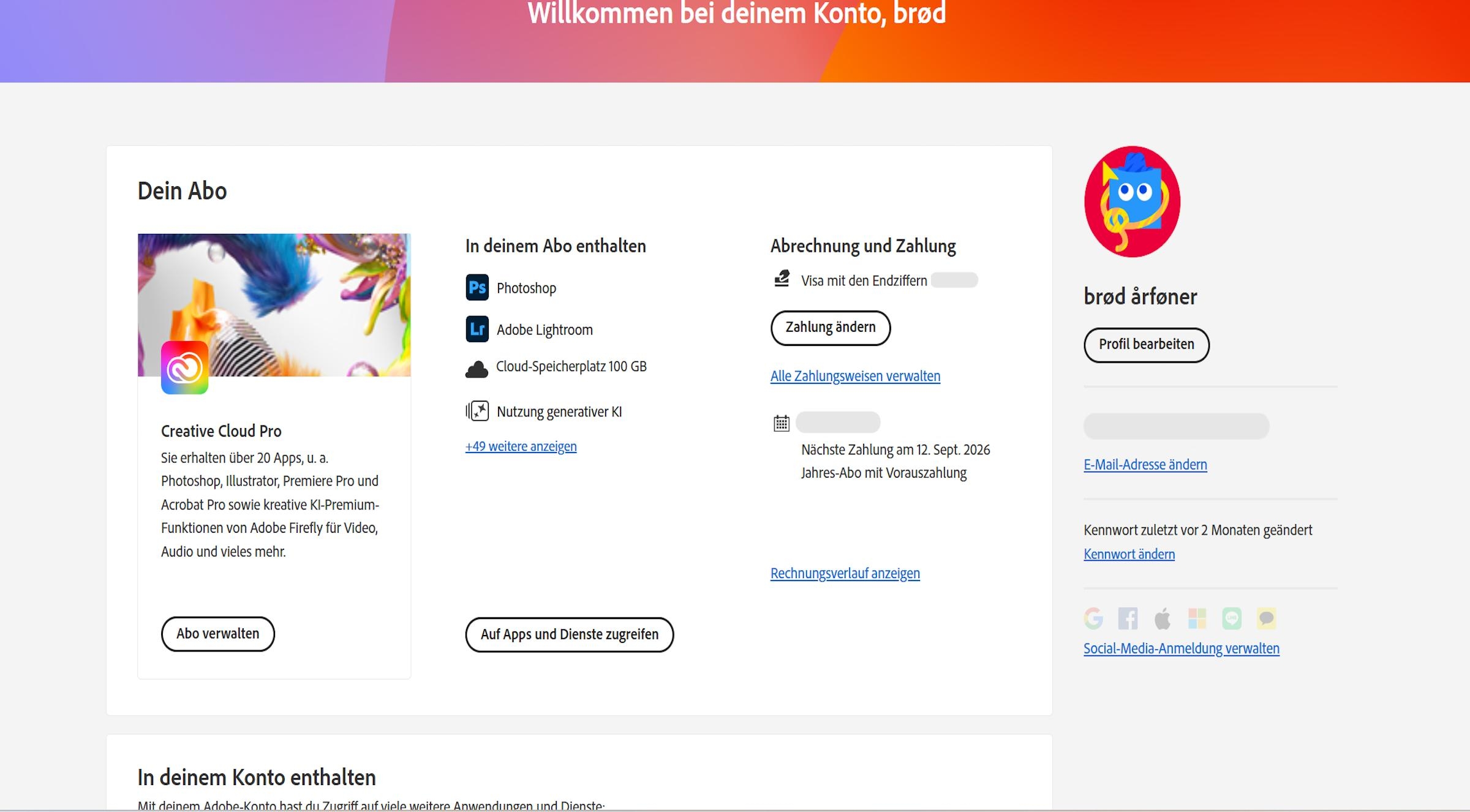Select the LINE sign-in icon
1470x812 pixels.
(x=1231, y=620)
